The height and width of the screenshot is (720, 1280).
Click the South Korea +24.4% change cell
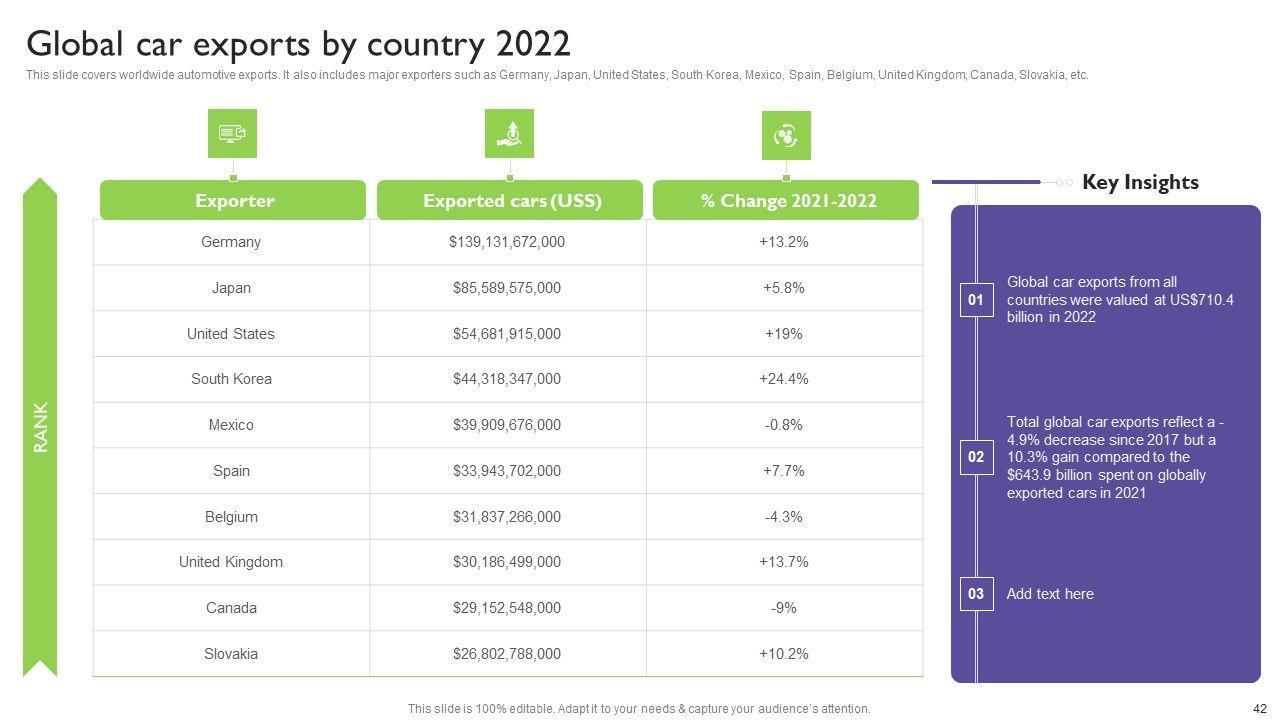tap(784, 379)
